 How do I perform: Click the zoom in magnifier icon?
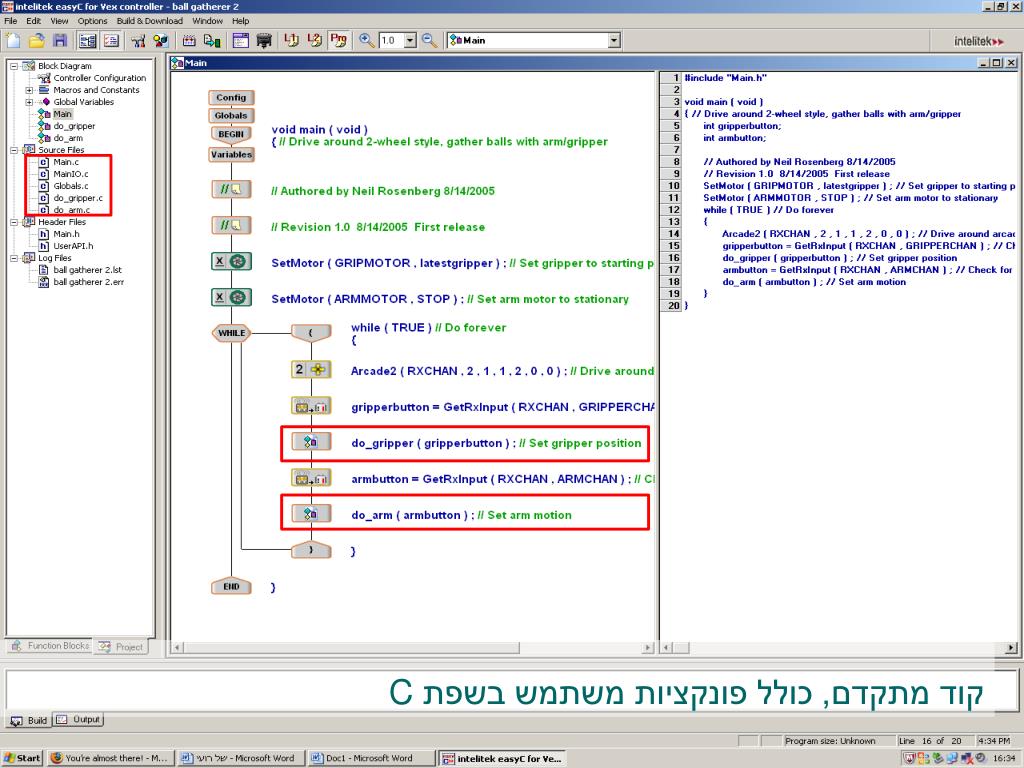(367, 40)
